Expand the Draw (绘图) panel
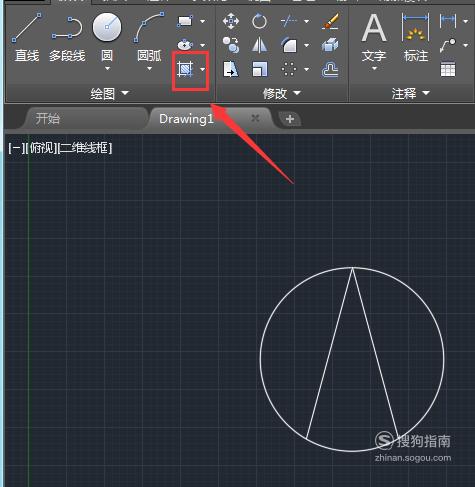The height and width of the screenshot is (487, 475). pos(109,93)
